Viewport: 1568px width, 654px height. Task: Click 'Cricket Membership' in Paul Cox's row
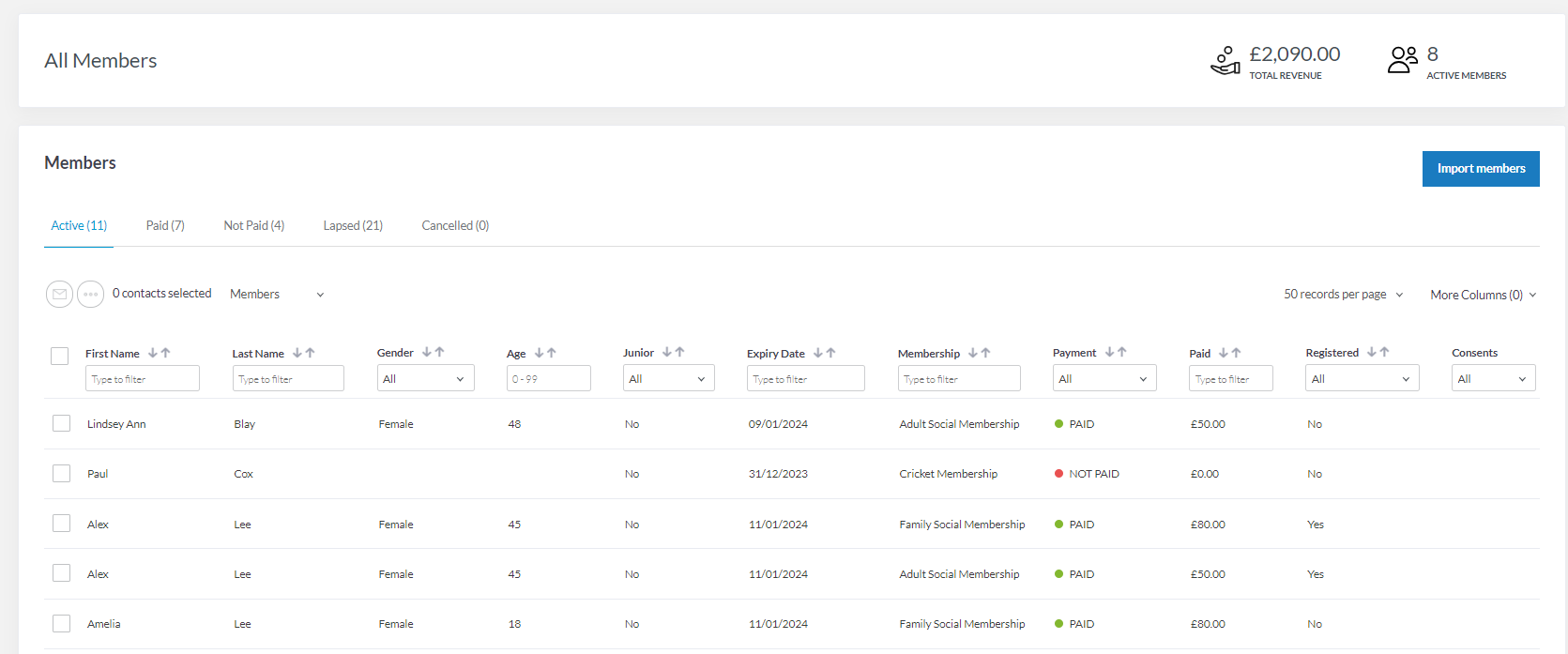coord(949,474)
